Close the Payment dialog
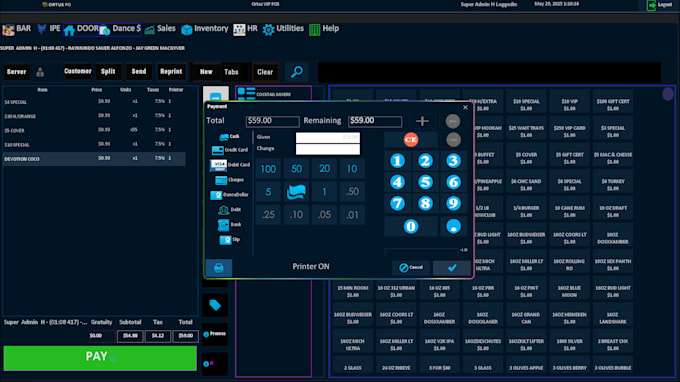This screenshot has width=680, height=382. click(x=465, y=107)
